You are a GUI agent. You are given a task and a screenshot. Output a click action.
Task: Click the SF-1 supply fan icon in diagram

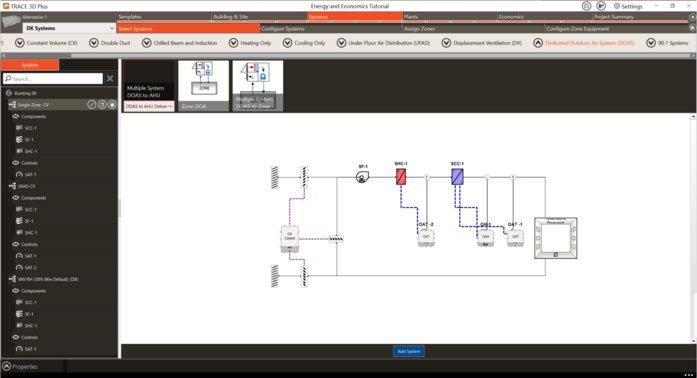[x=362, y=177]
